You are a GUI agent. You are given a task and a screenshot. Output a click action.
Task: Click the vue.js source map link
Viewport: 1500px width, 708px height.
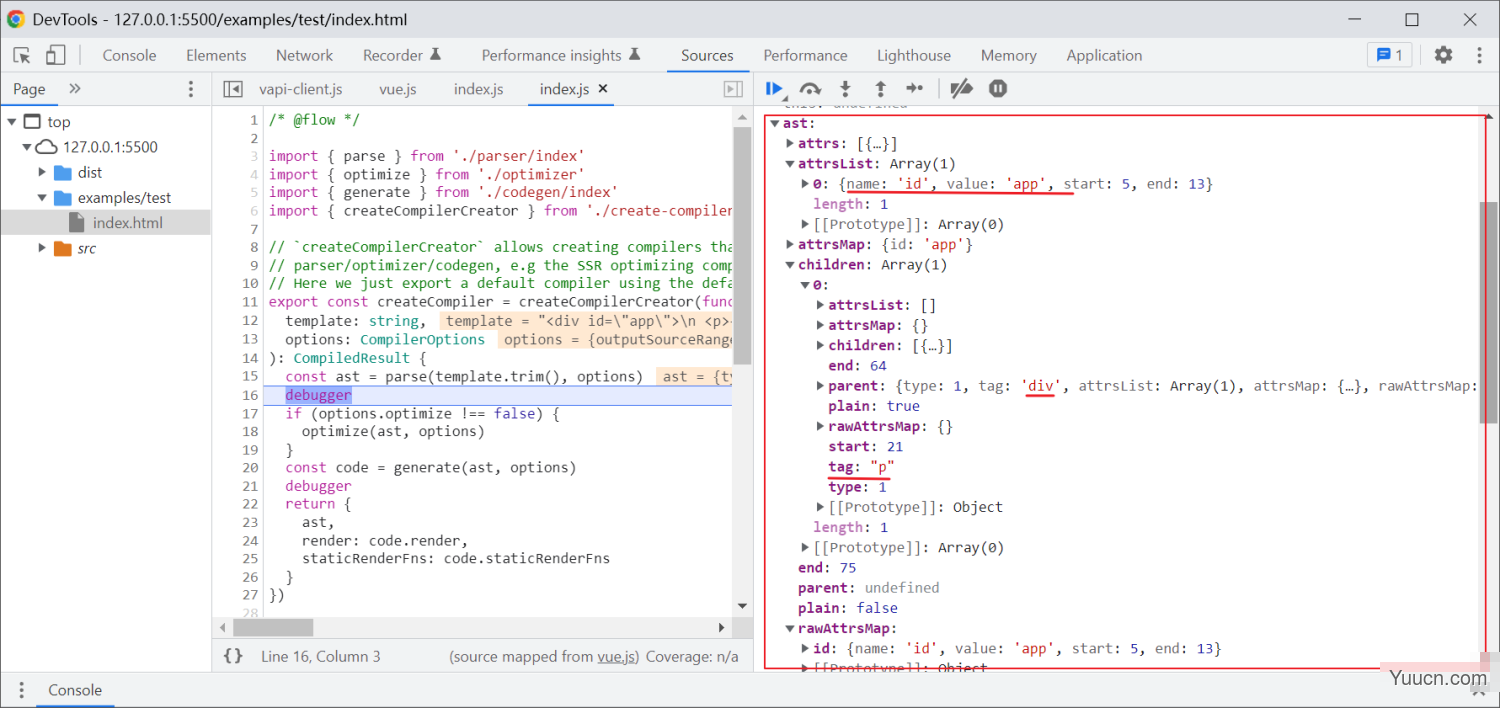[618, 656]
